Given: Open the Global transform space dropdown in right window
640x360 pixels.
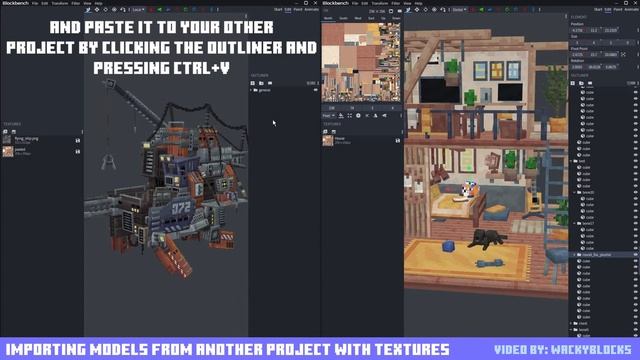Looking at the screenshot, I should (x=459, y=9).
